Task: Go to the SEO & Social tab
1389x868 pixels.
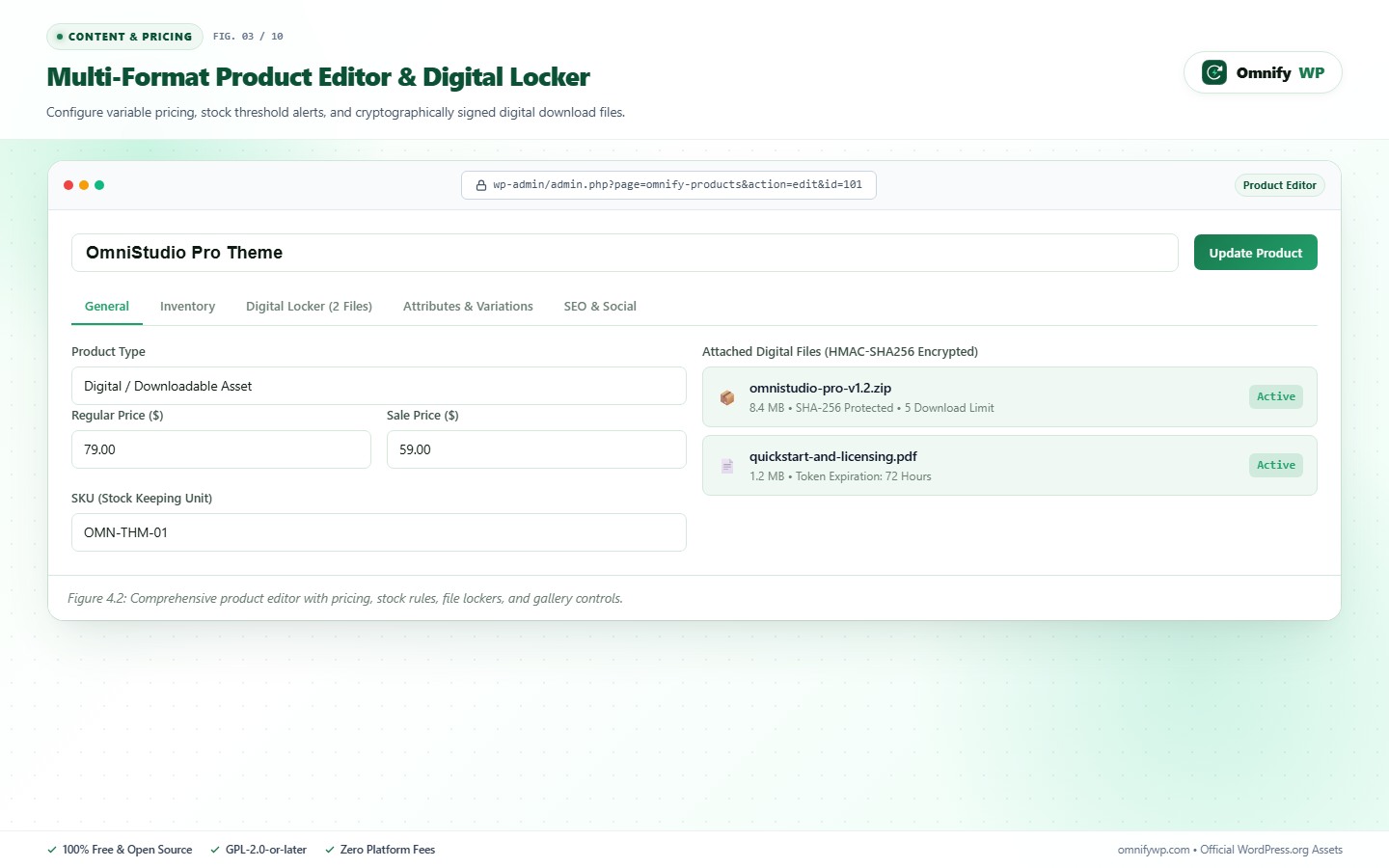Action: [600, 307]
